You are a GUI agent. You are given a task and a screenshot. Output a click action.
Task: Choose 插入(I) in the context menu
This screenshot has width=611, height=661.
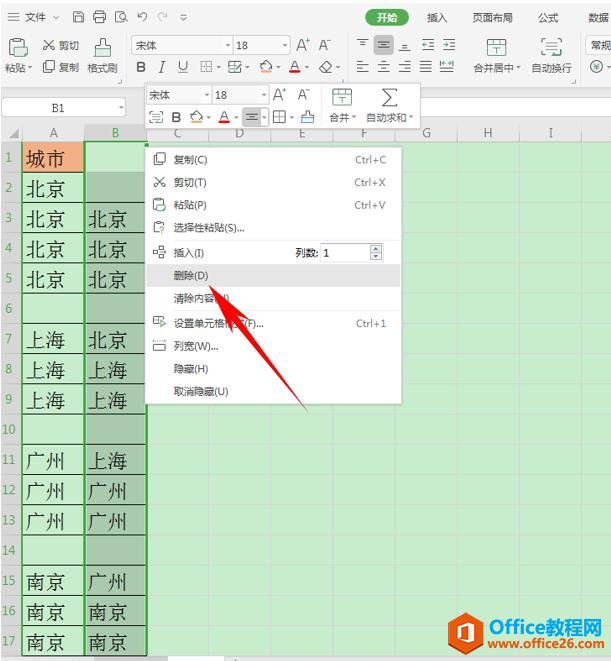point(189,253)
